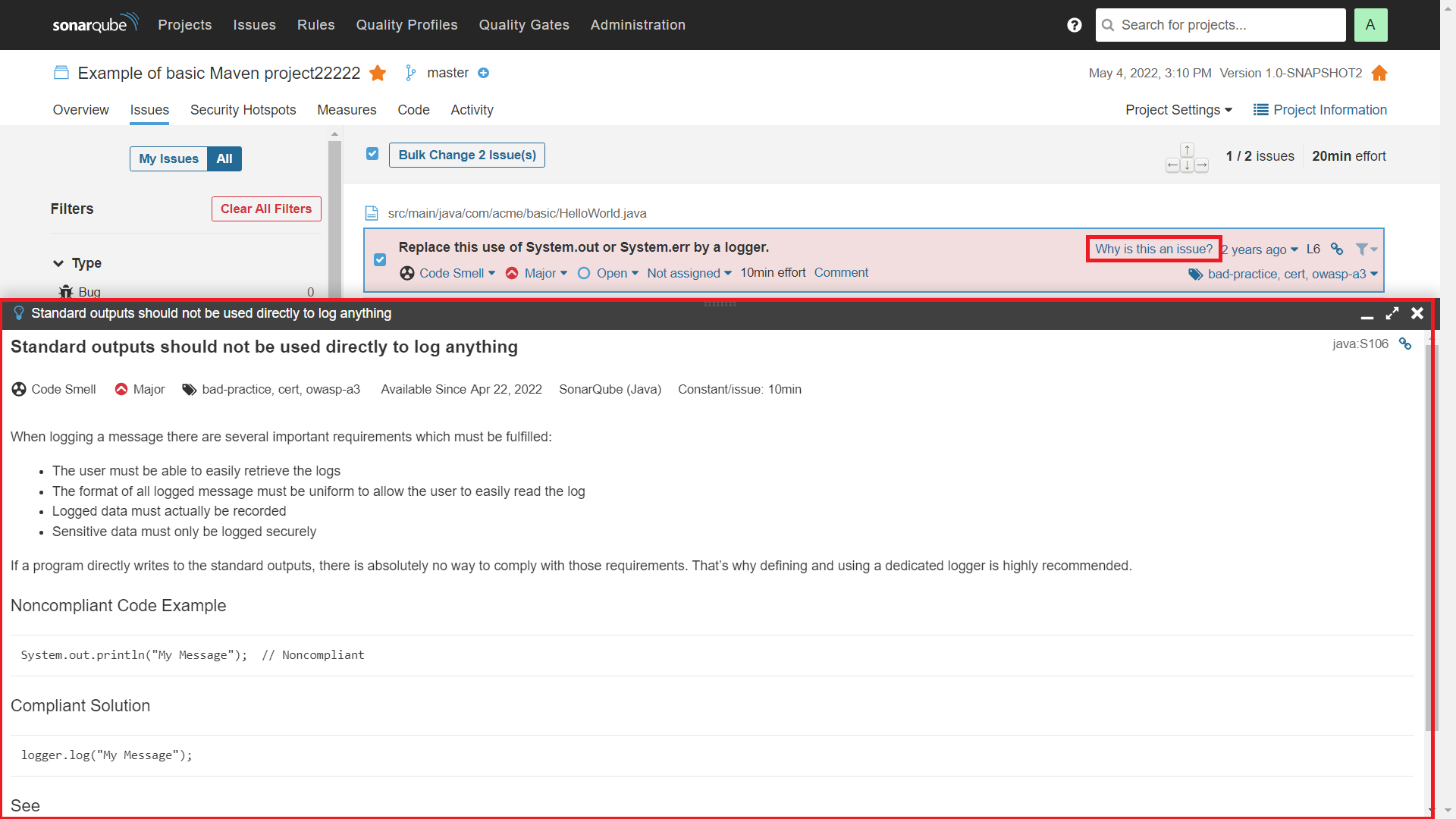The width and height of the screenshot is (1456, 819).
Task: Click the Code Smell icon on the issue
Action: (x=407, y=273)
